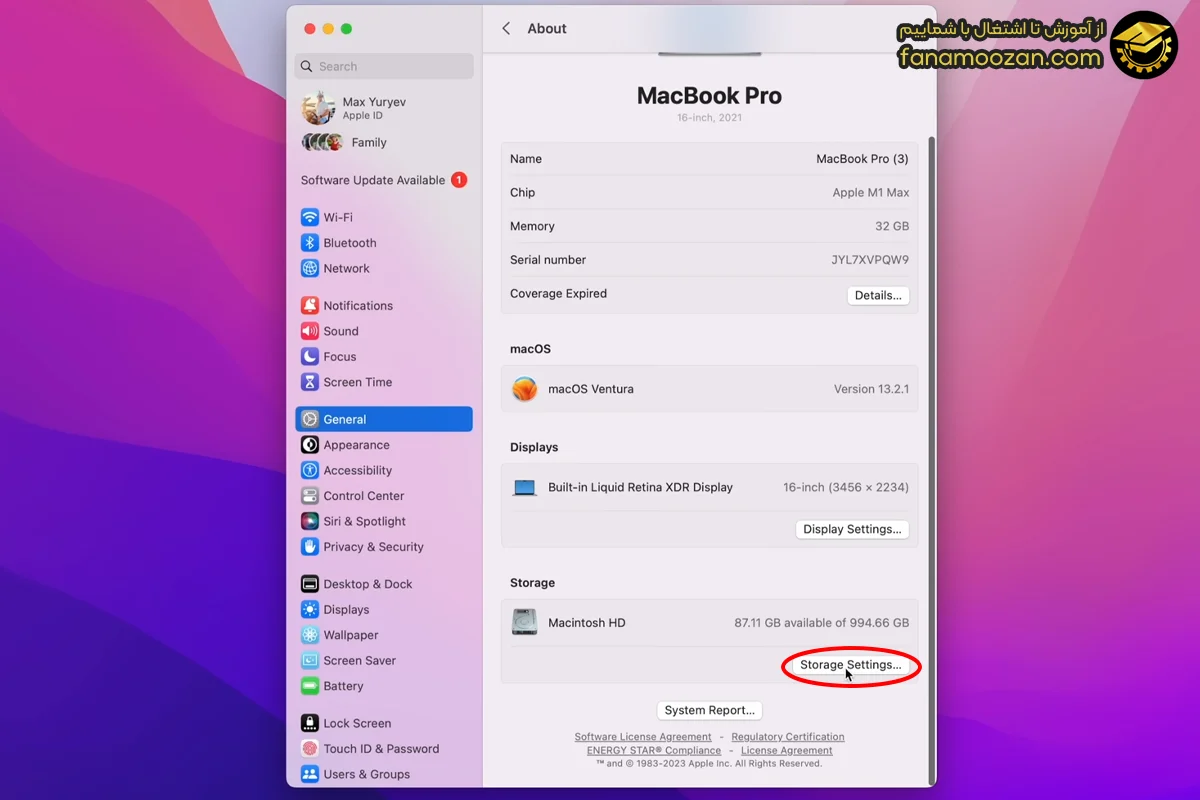The height and width of the screenshot is (800, 1200).
Task: Click the General gear icon
Action: click(310, 419)
